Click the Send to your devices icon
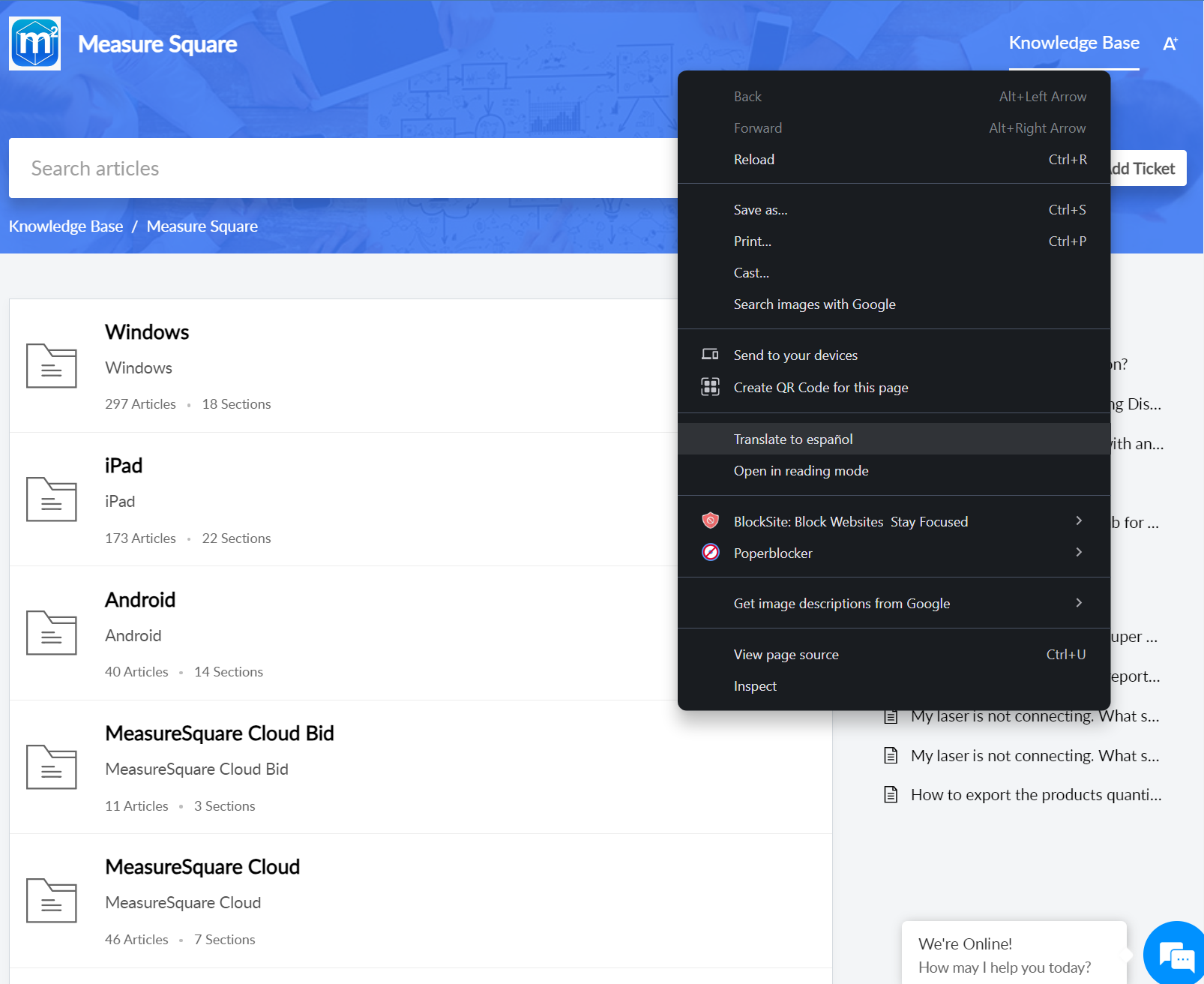 (710, 355)
